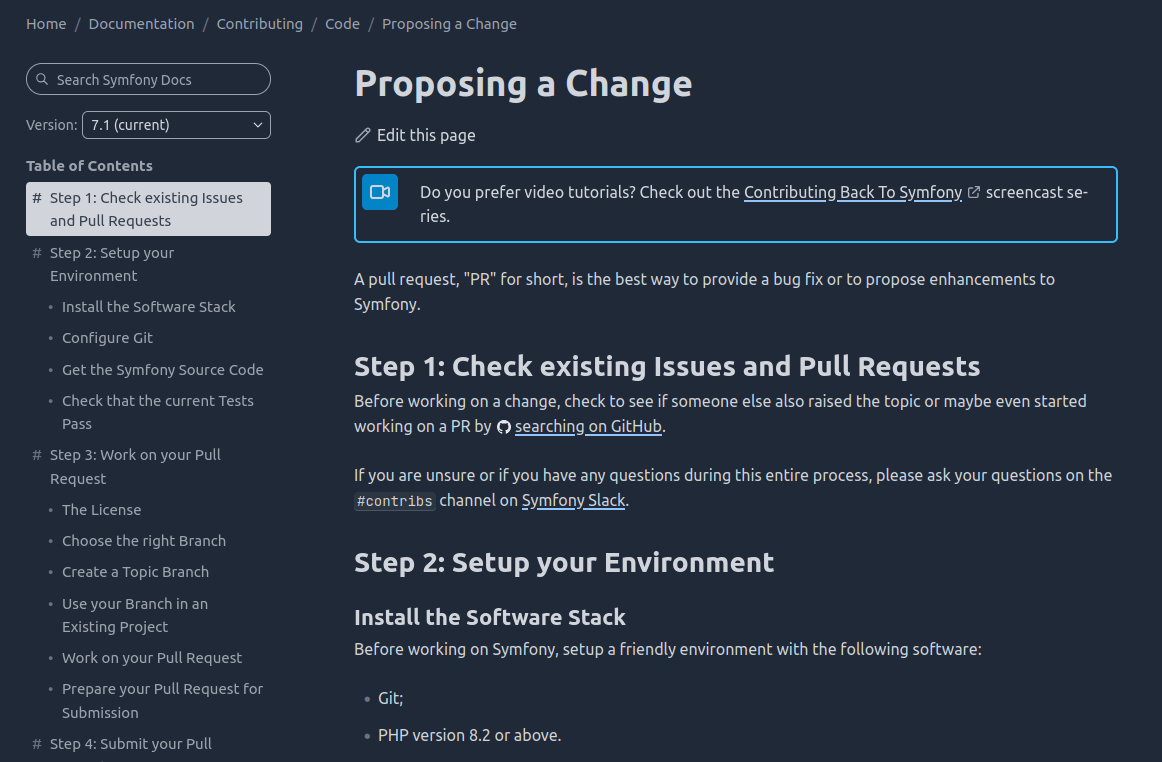Click the video camera icon in tutorial notice
Viewport: 1162px width, 762px height.
click(380, 193)
